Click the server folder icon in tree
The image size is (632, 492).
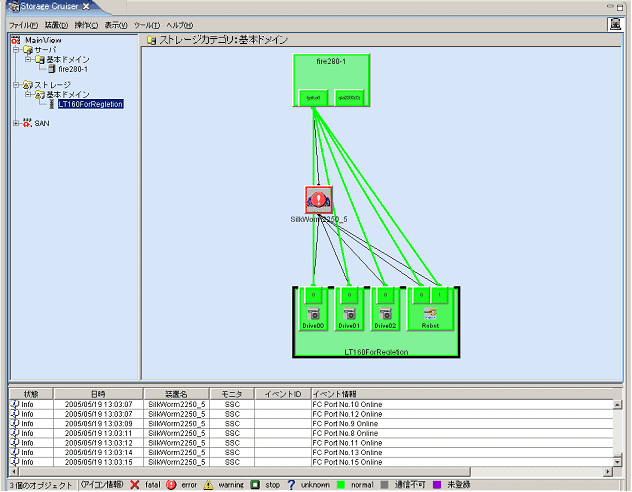coord(27,50)
